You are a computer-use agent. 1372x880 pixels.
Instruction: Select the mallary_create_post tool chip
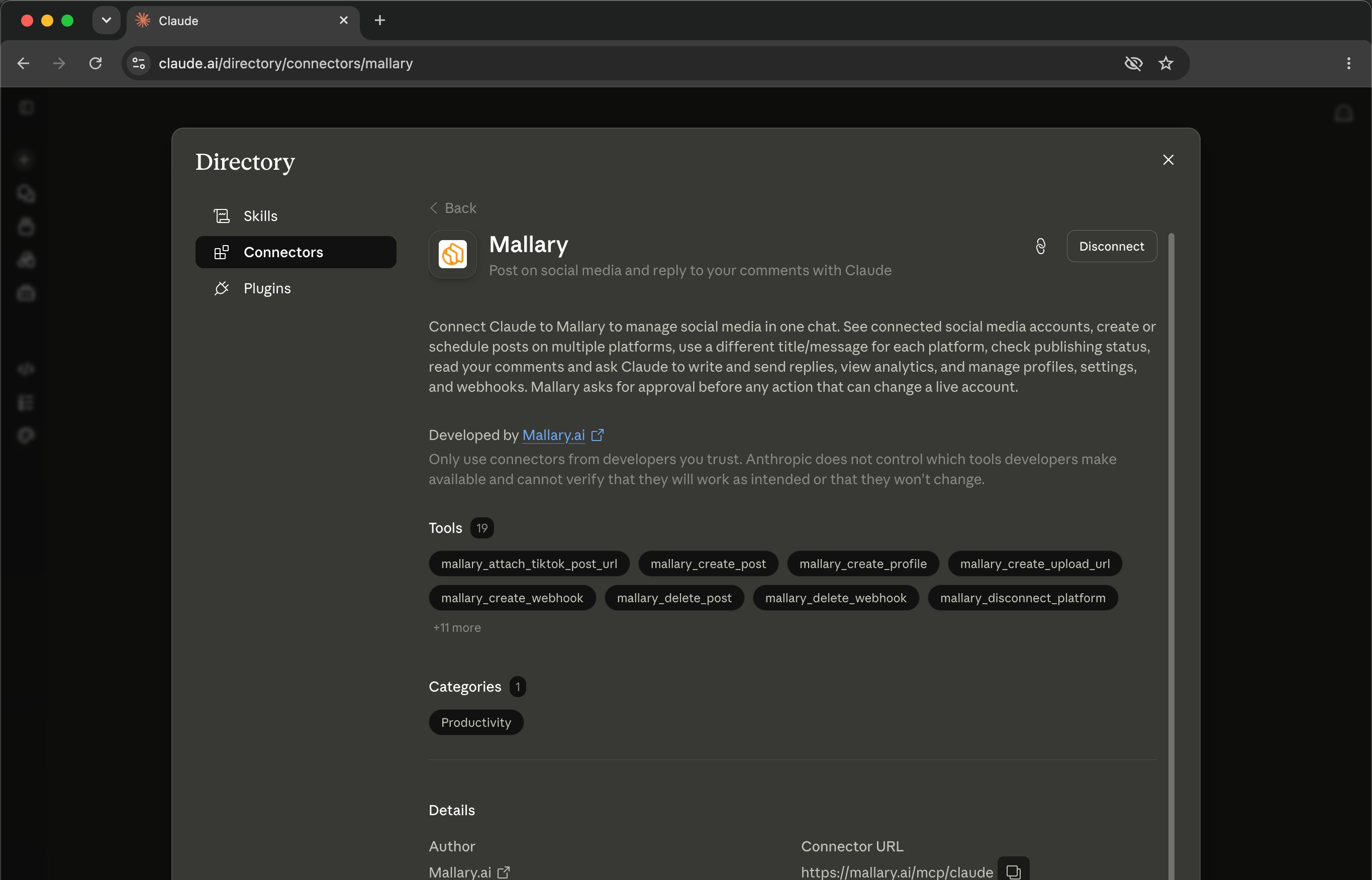tap(708, 564)
